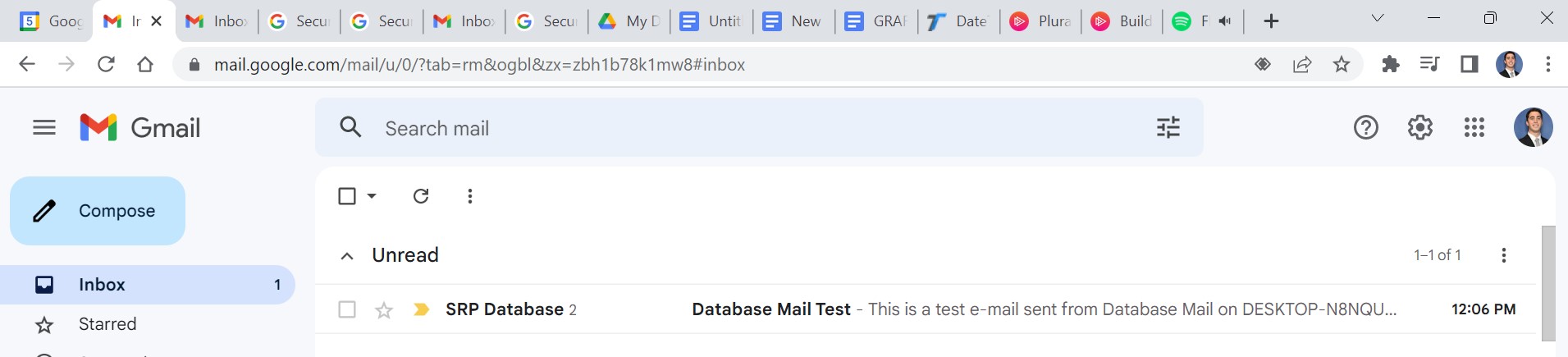Refresh the inbox mail list
Viewport: 1568px width, 357px height.
point(421,196)
